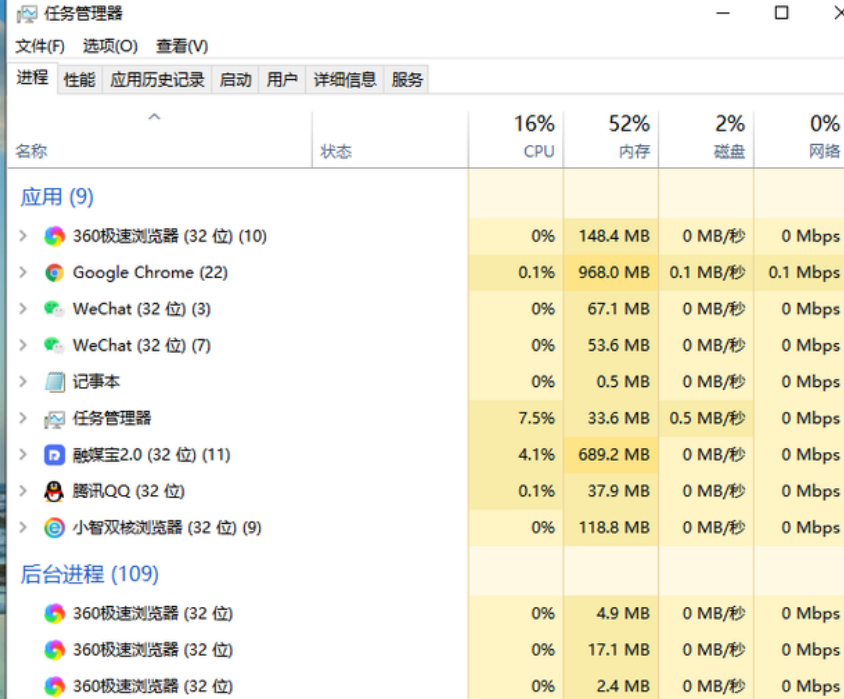Switch to the 详细信息 tab

(x=344, y=80)
